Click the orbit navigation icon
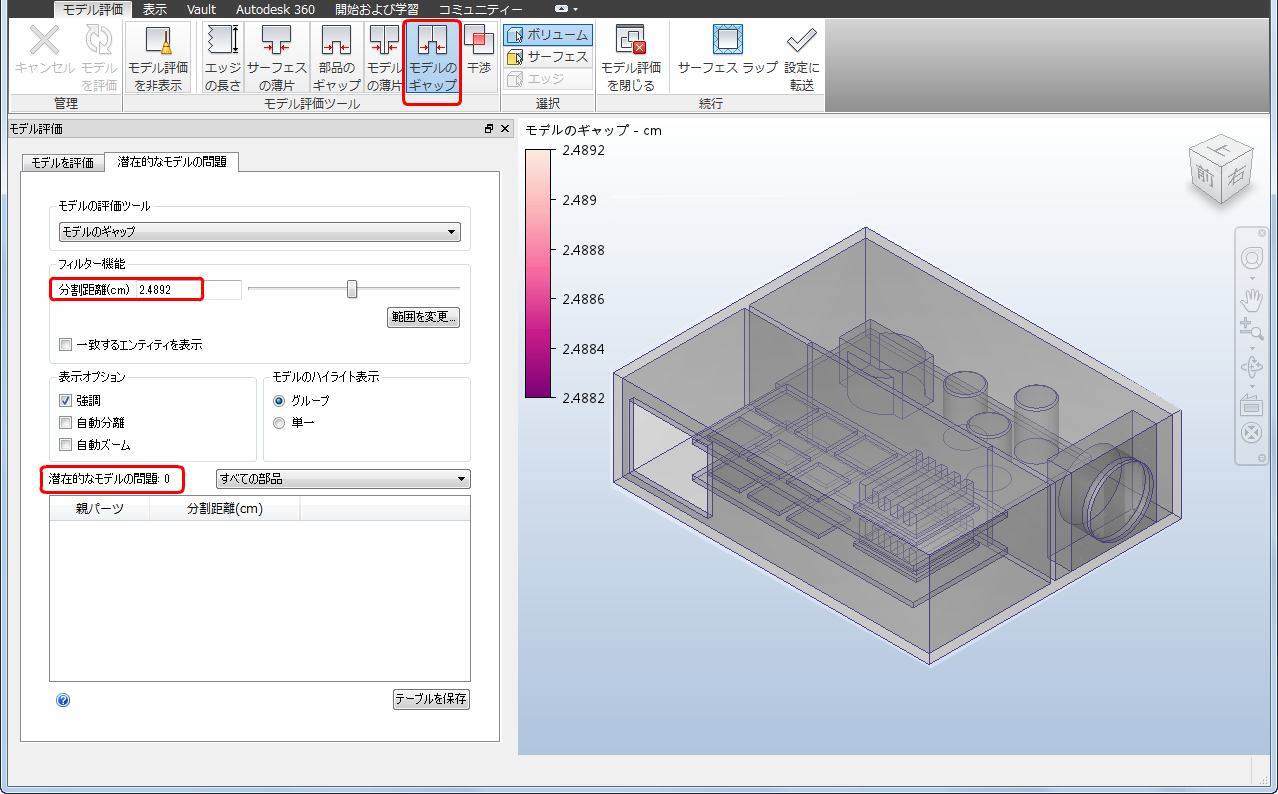Viewport: 1278px width, 794px height. [1251, 367]
